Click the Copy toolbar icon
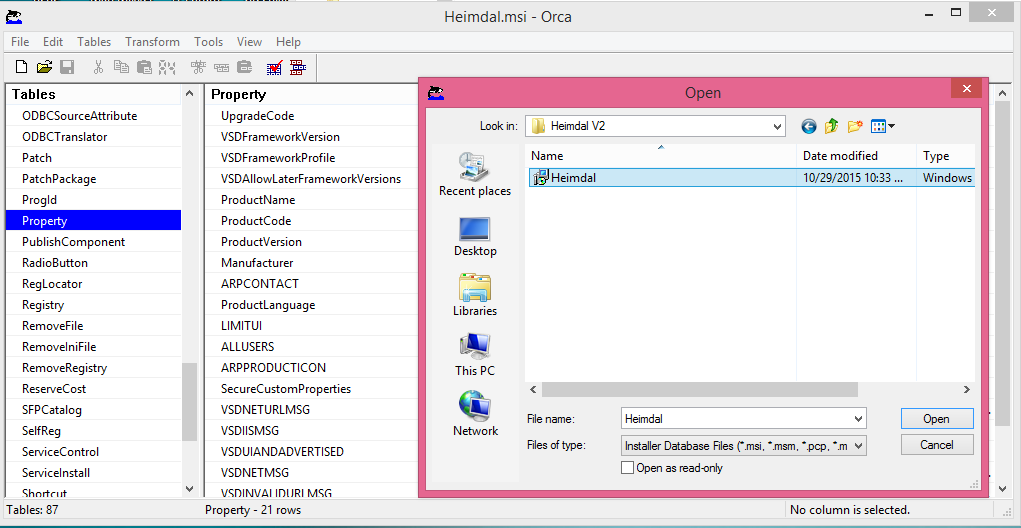 (x=121, y=66)
